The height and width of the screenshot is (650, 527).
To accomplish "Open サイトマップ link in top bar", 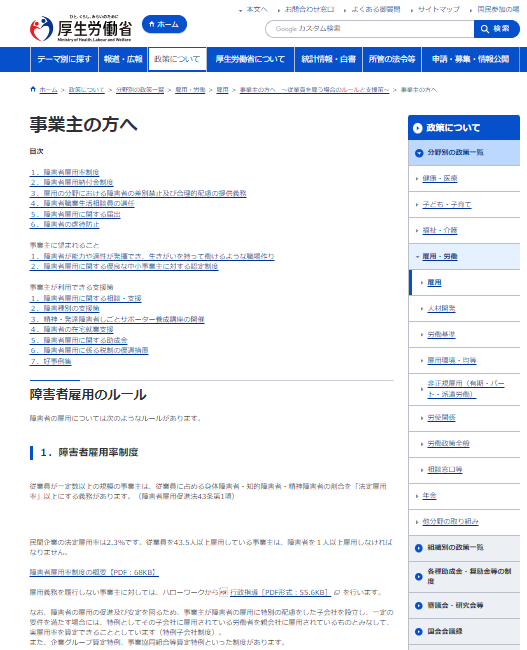I will click(x=438, y=9).
